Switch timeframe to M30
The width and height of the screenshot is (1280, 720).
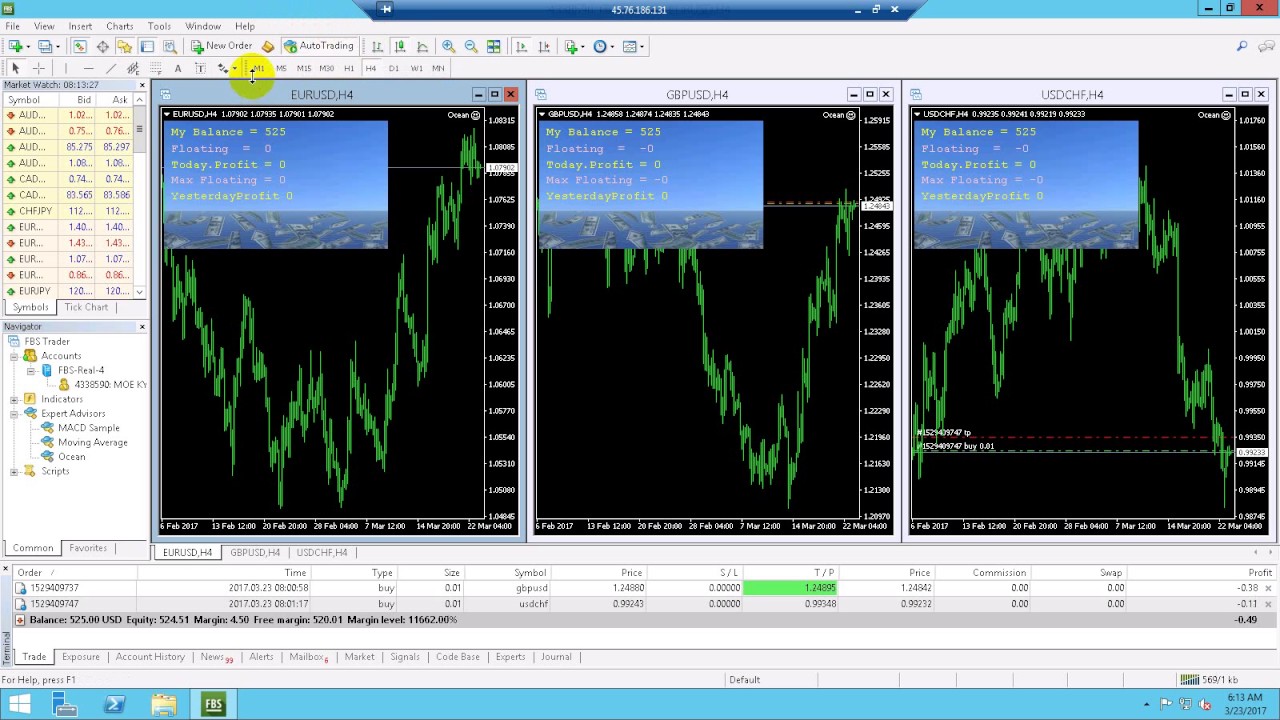327,68
